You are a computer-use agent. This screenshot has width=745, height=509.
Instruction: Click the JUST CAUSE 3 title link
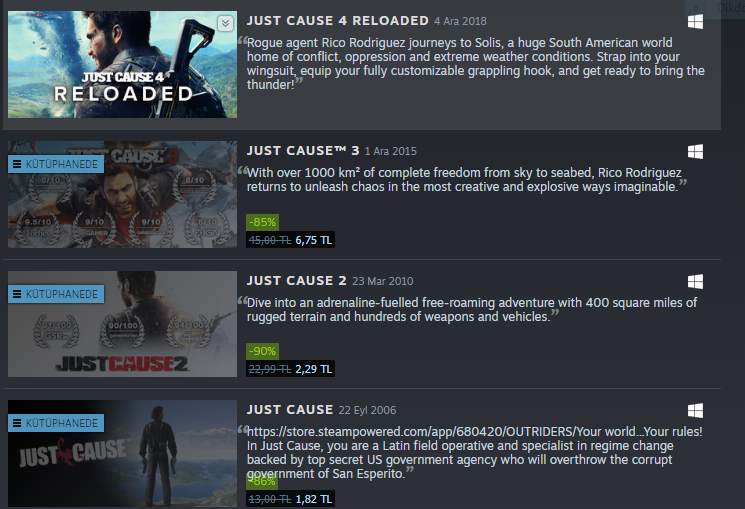coord(303,151)
